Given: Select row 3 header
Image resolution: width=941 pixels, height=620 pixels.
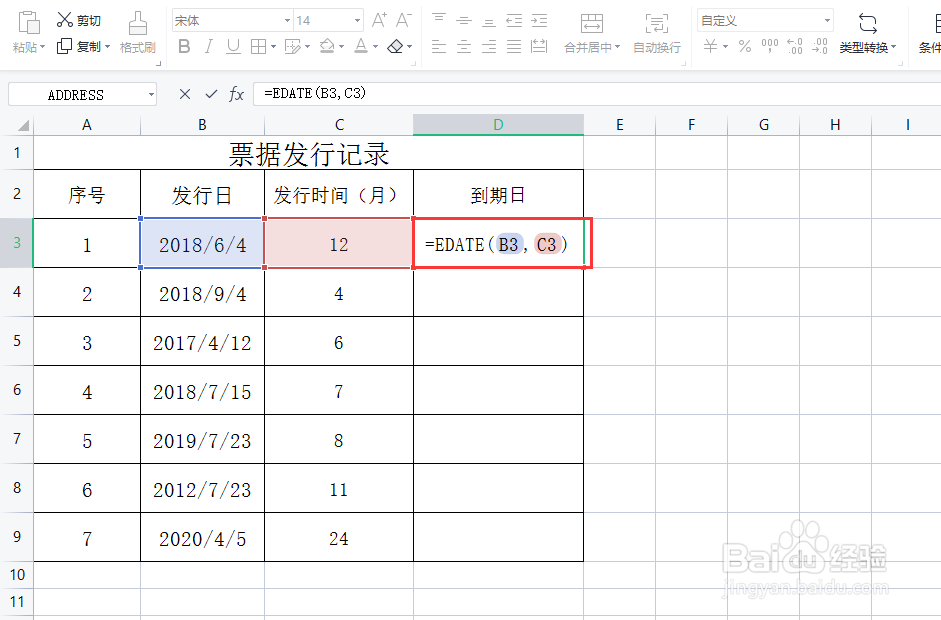Looking at the screenshot, I should pos(17,243).
